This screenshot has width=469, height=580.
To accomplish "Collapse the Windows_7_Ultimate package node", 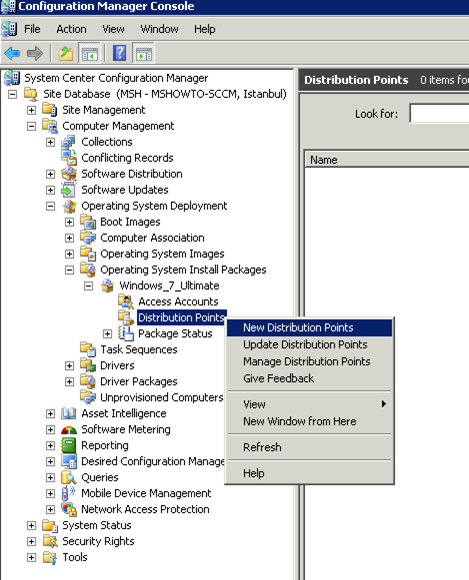I will [x=88, y=286].
